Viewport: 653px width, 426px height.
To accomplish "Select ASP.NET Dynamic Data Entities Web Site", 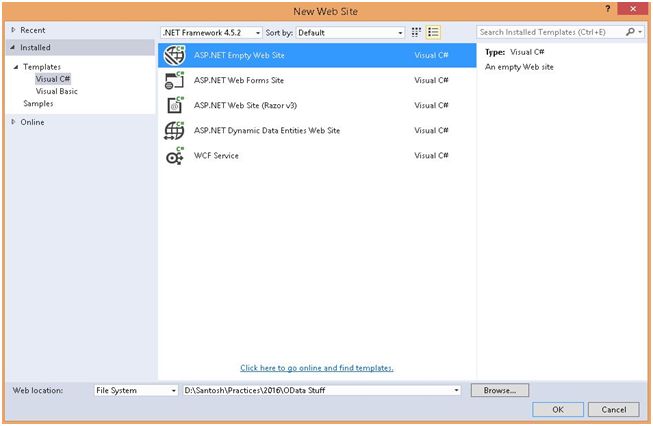I will (317, 130).
